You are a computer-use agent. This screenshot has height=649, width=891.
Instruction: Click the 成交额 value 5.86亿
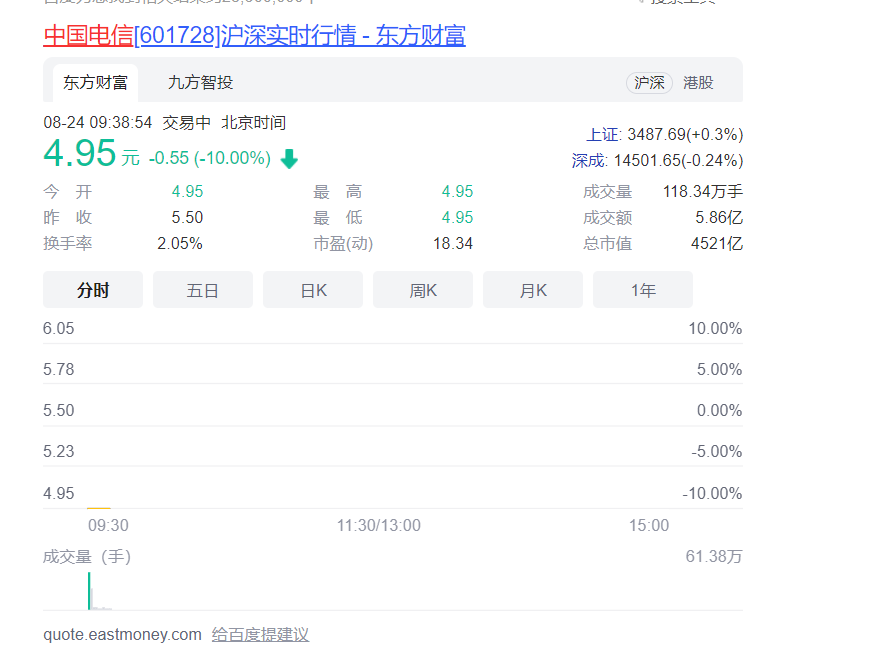[719, 218]
